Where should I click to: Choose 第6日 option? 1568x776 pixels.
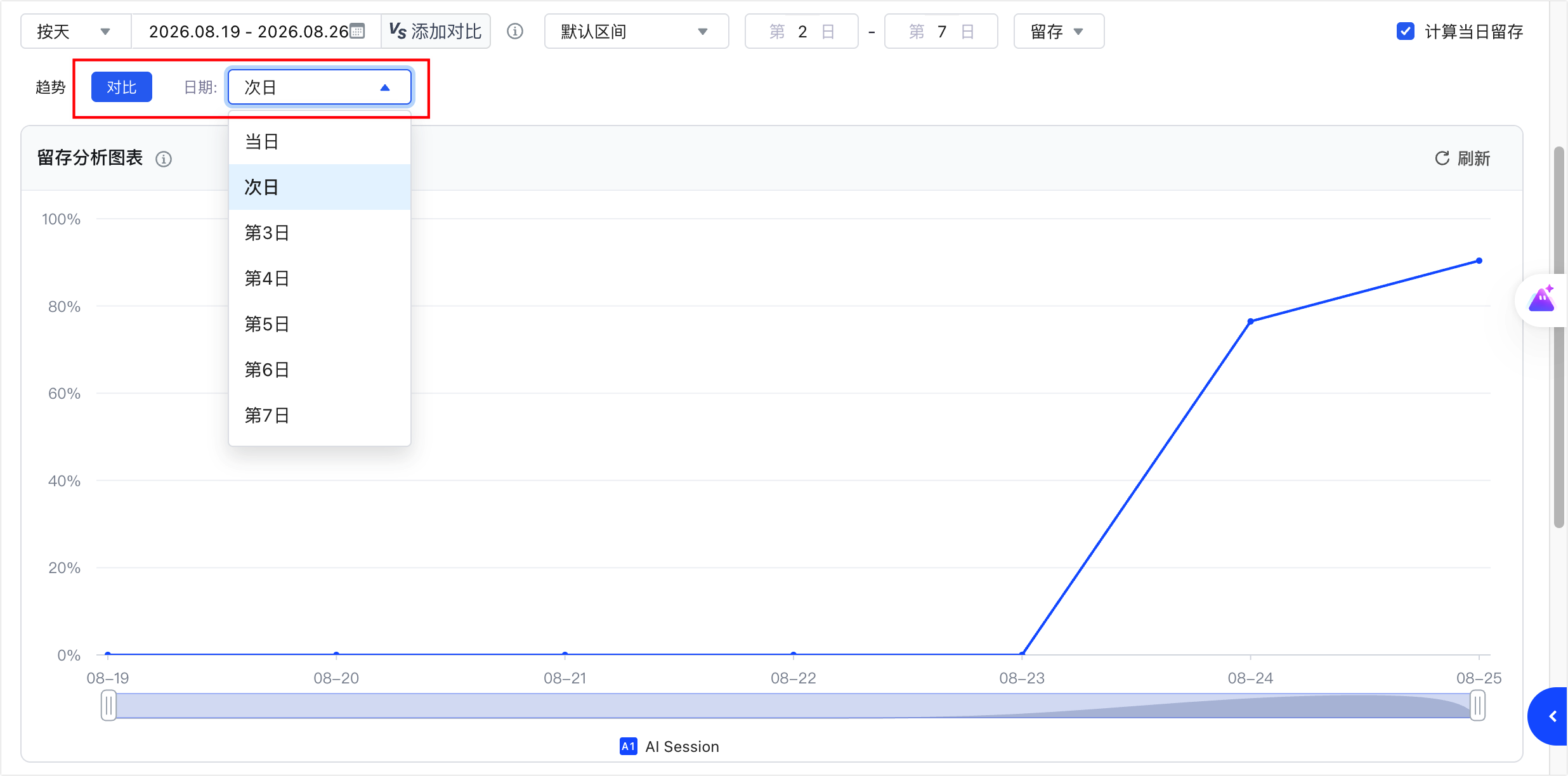tap(320, 370)
